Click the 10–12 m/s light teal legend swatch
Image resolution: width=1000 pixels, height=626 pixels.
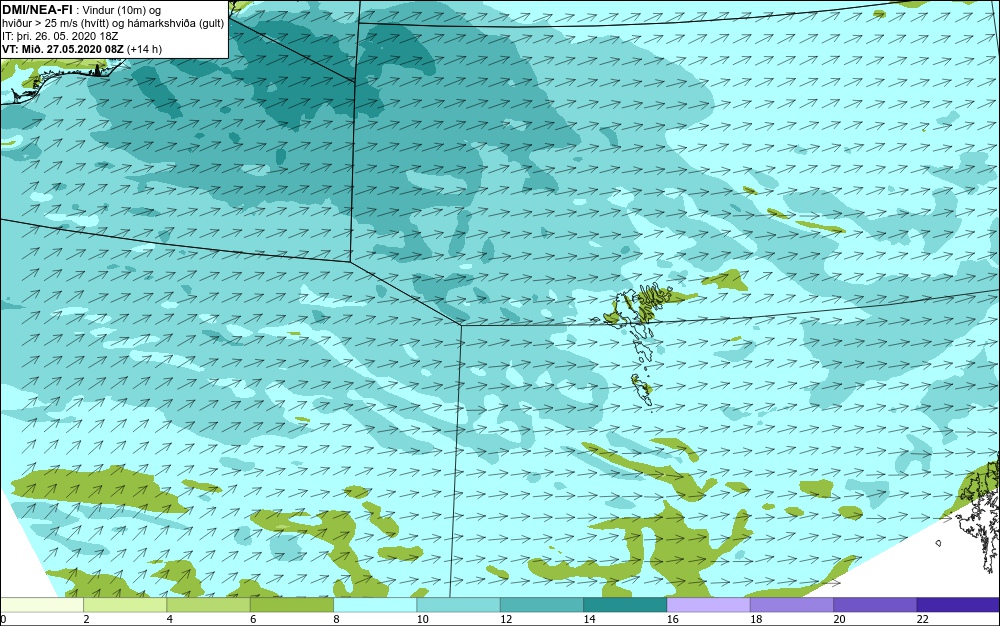459,605
